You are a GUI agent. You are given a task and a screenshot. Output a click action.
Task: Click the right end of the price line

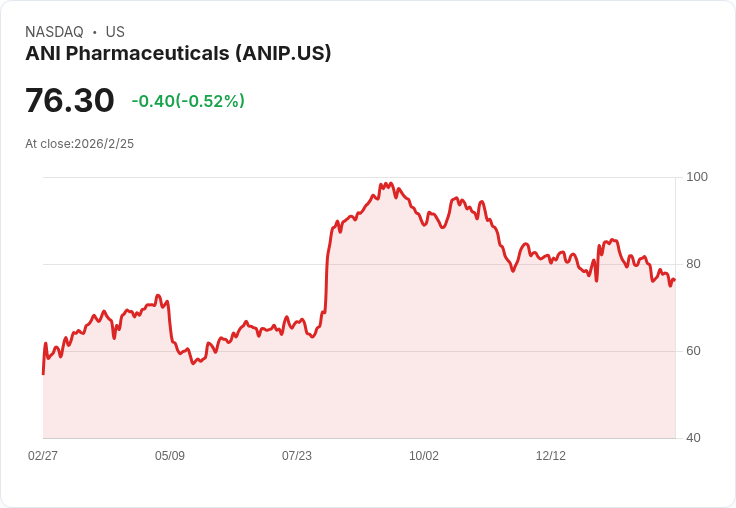(675, 280)
